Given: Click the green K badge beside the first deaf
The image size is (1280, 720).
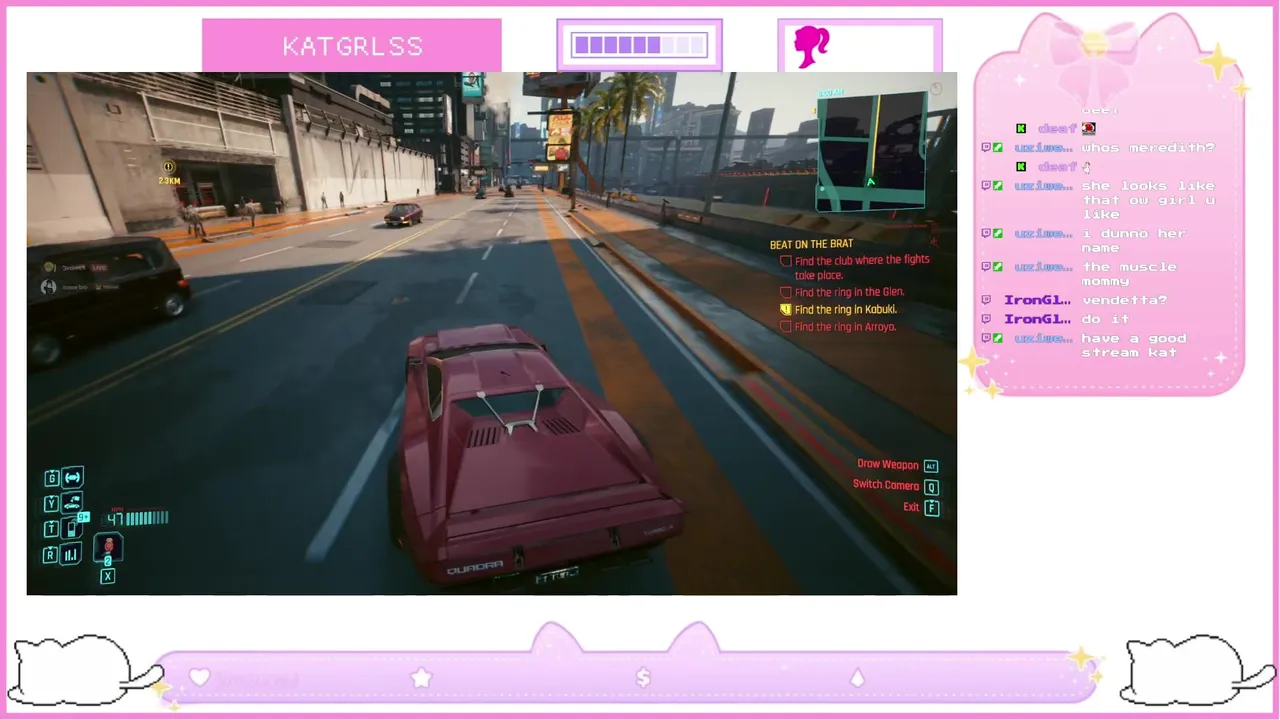Looking at the screenshot, I should (1021, 128).
